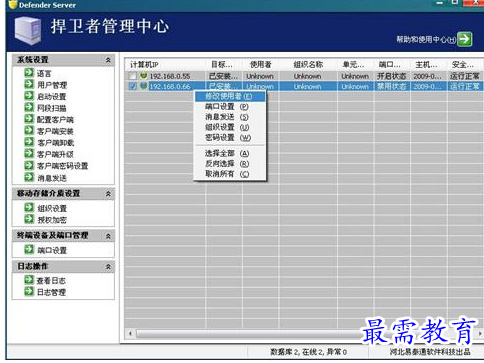Tick the checkbox for 192.168.0.55
Screen dimensions: 484x363
pyautogui.click(x=133, y=76)
